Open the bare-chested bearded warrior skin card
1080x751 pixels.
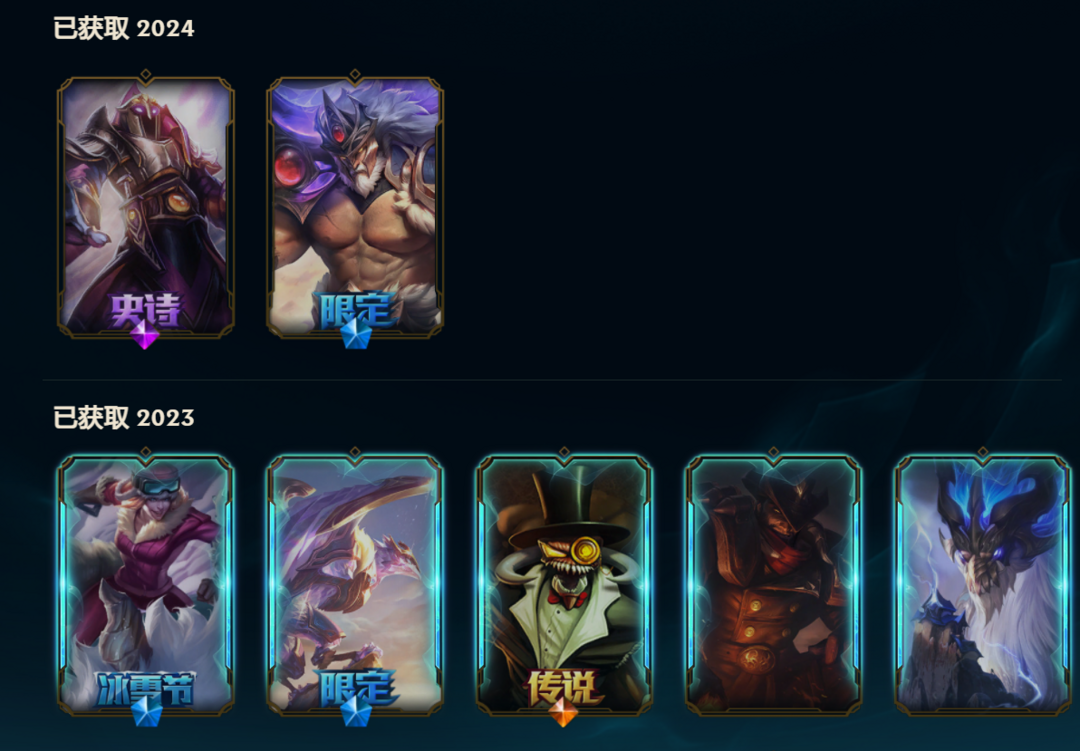355,207
